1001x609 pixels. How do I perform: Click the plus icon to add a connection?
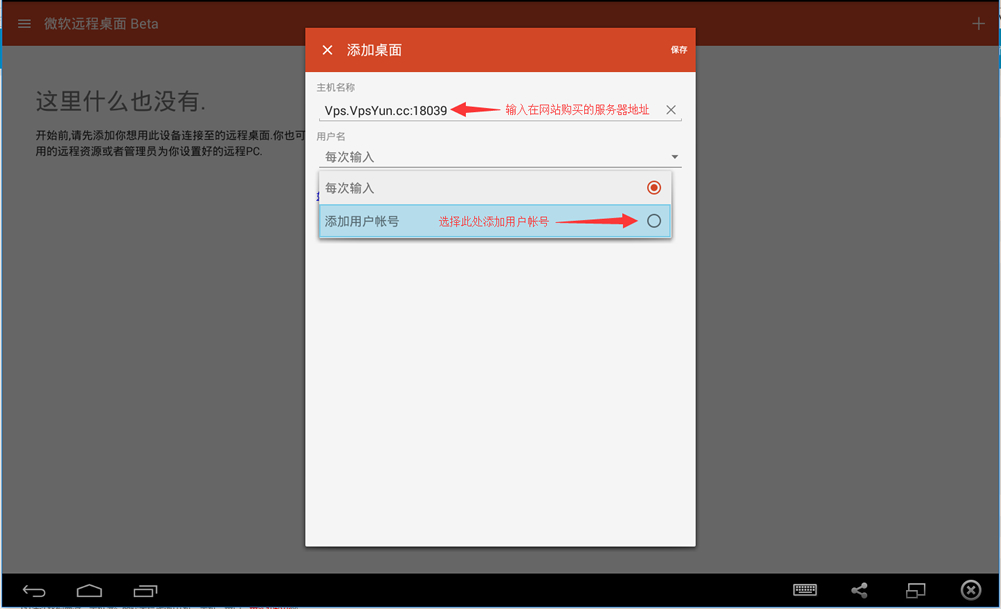click(978, 23)
